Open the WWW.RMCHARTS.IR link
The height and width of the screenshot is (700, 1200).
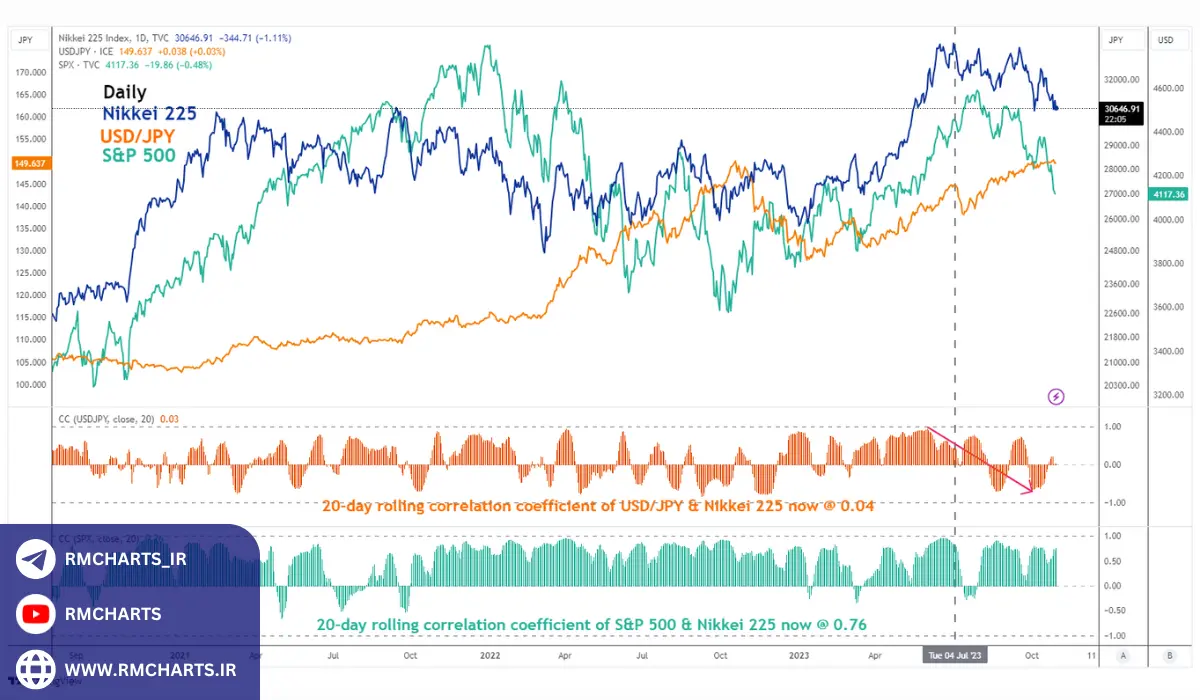coord(150,668)
